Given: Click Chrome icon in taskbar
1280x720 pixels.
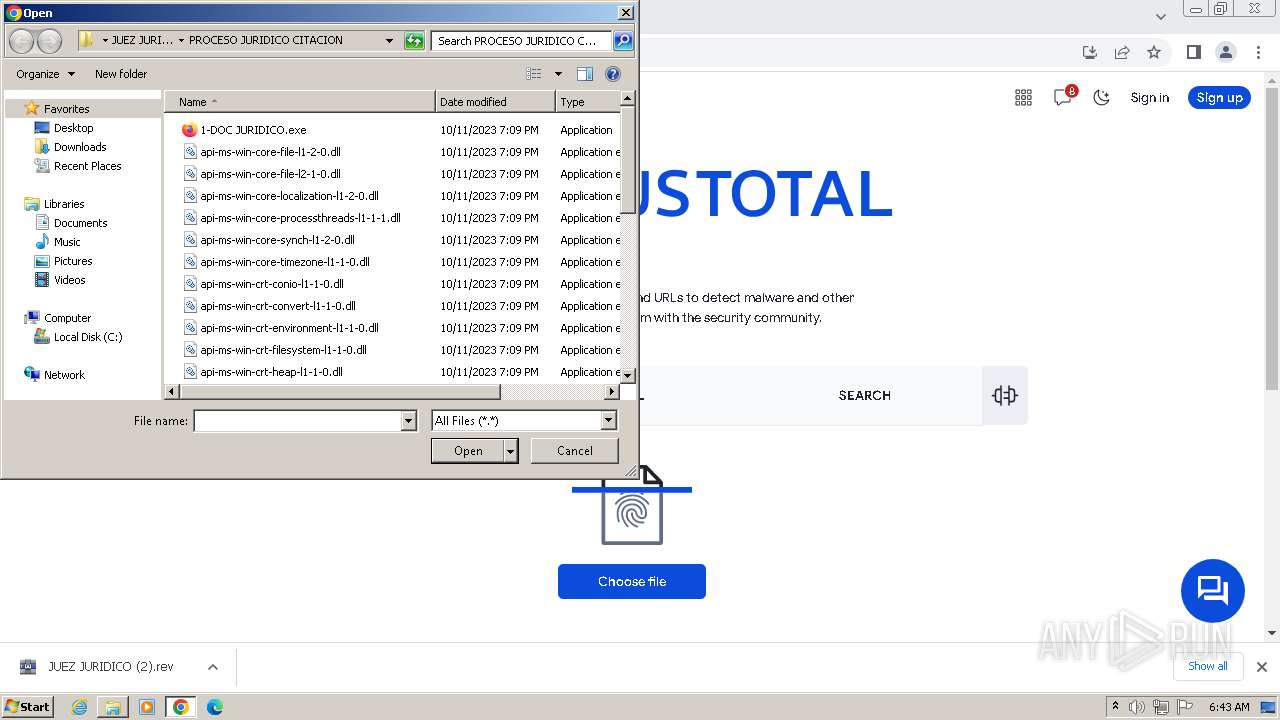Looking at the screenshot, I should pyautogui.click(x=180, y=707).
